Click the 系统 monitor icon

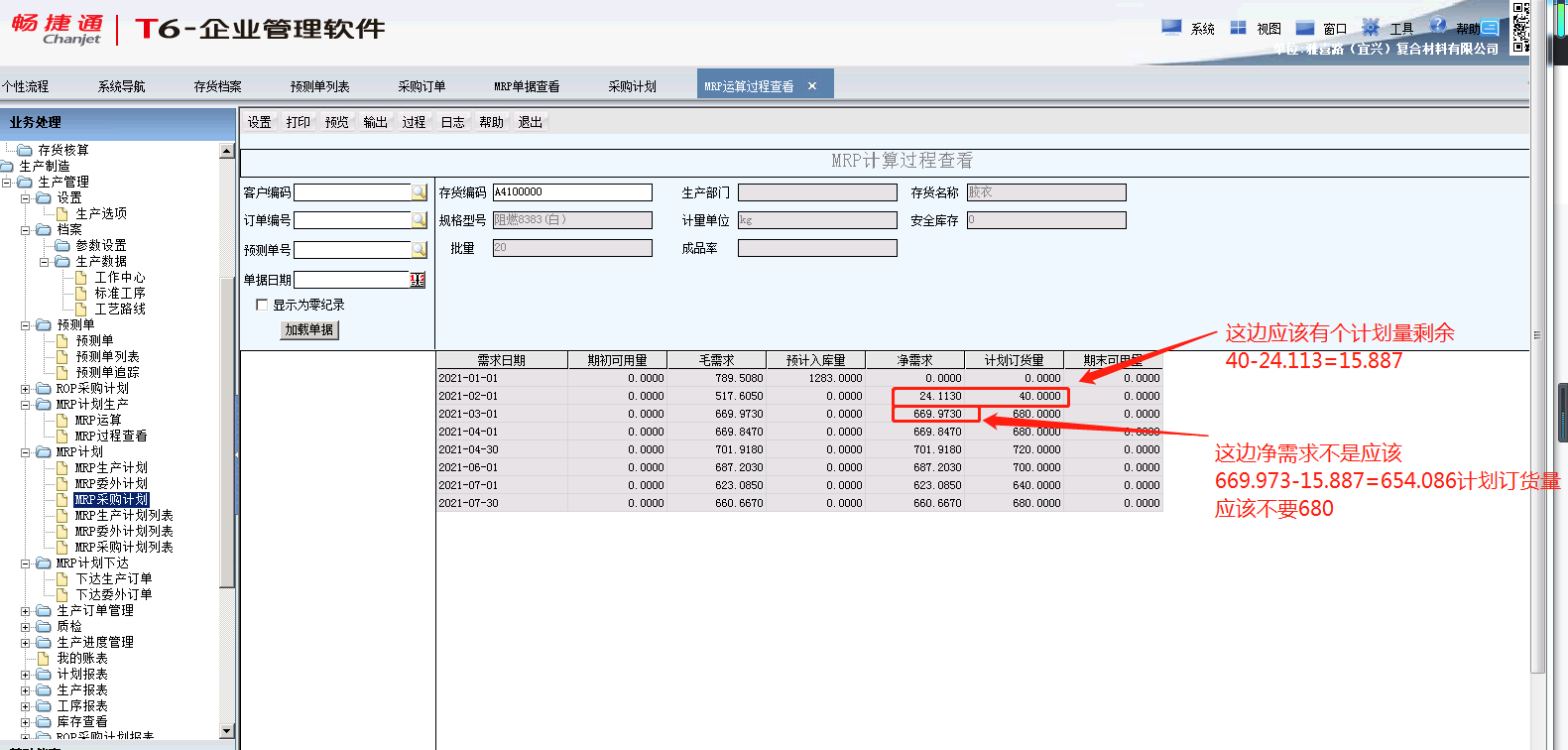pyautogui.click(x=1171, y=28)
